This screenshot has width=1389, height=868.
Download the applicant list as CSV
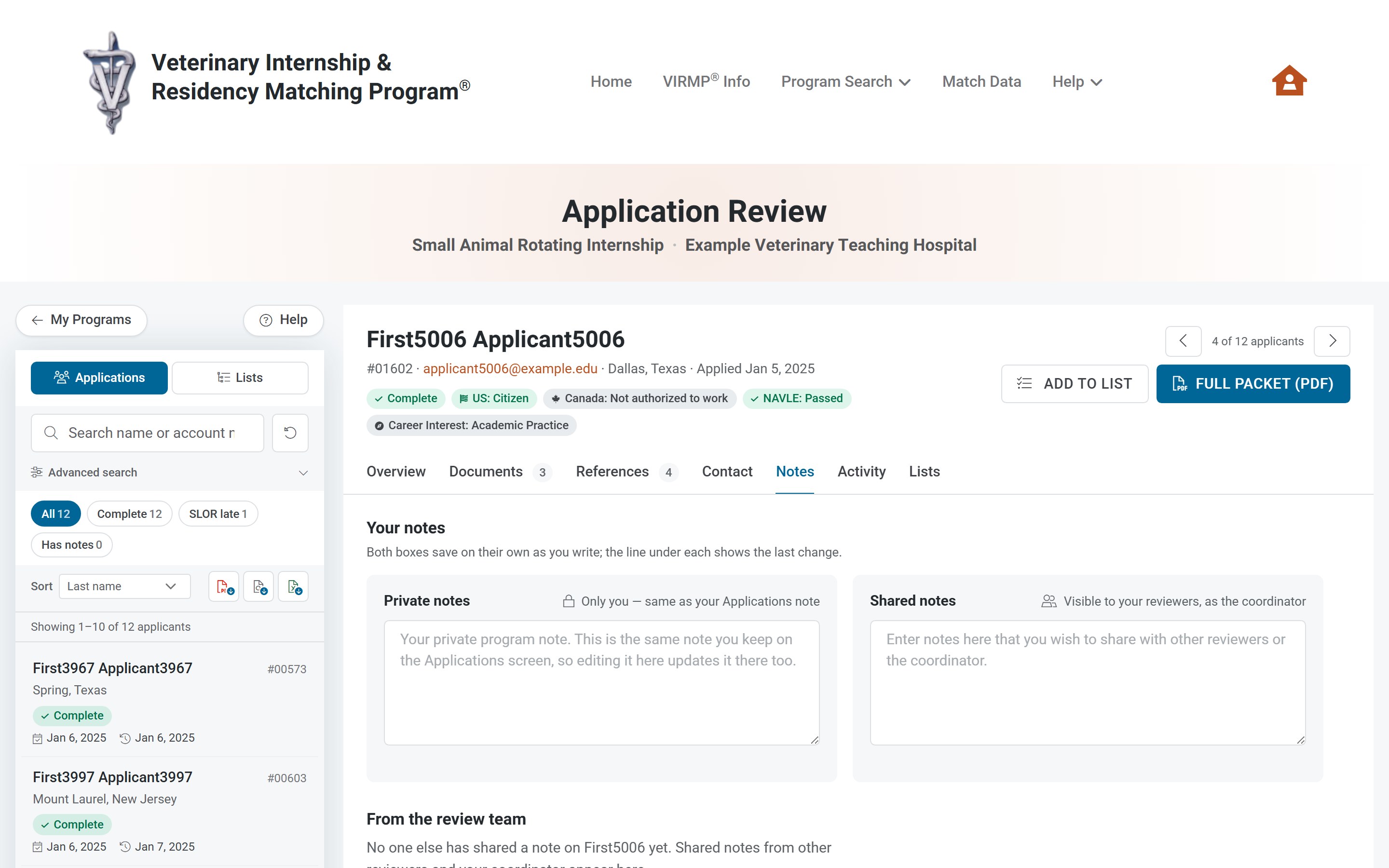point(259,586)
